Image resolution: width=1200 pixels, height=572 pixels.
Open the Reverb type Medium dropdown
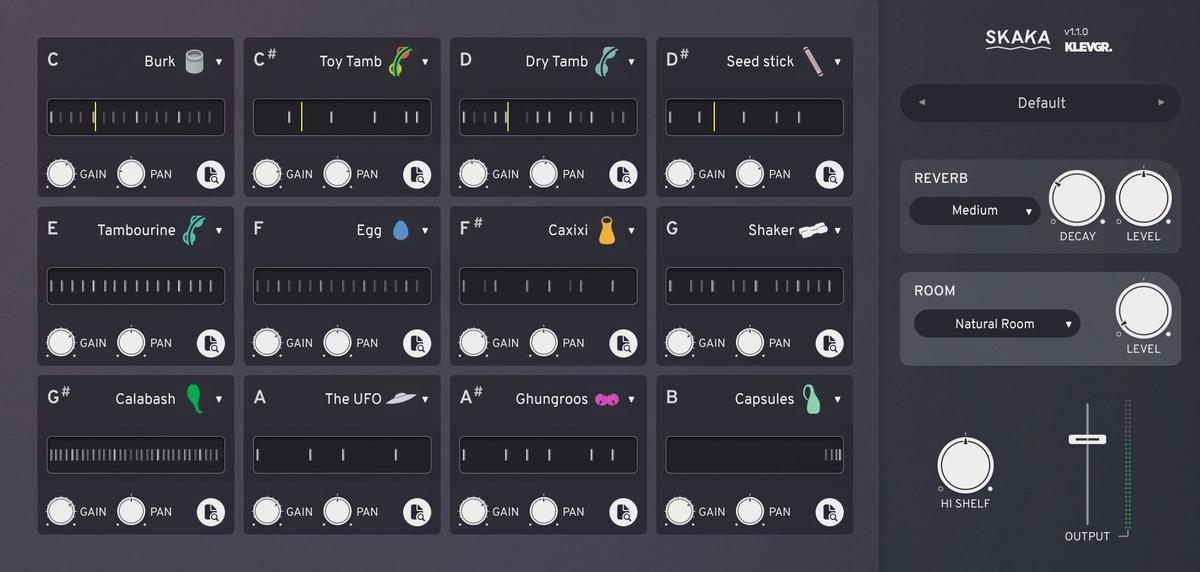coord(974,211)
